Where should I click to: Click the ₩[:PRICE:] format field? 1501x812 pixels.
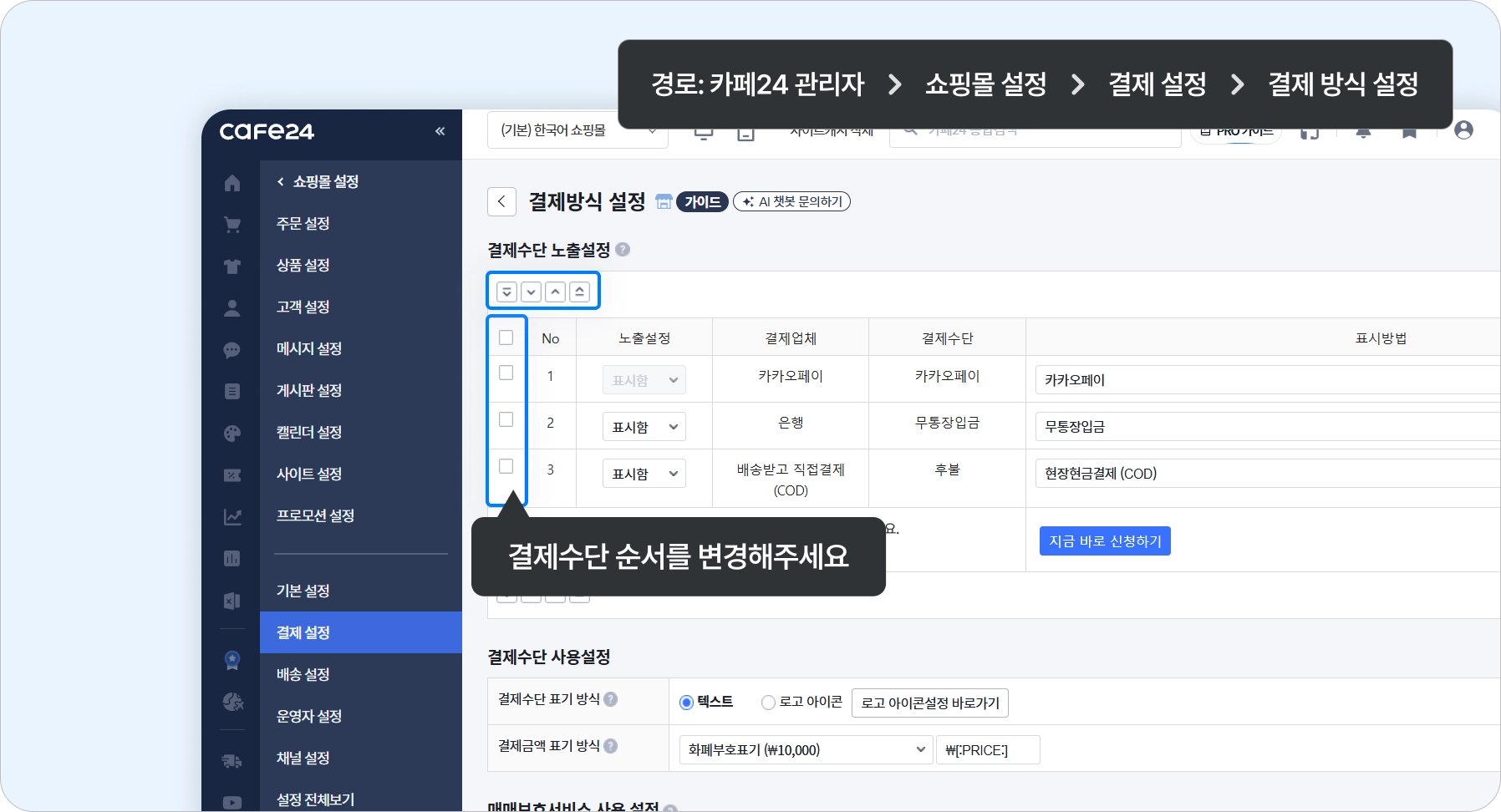988,750
